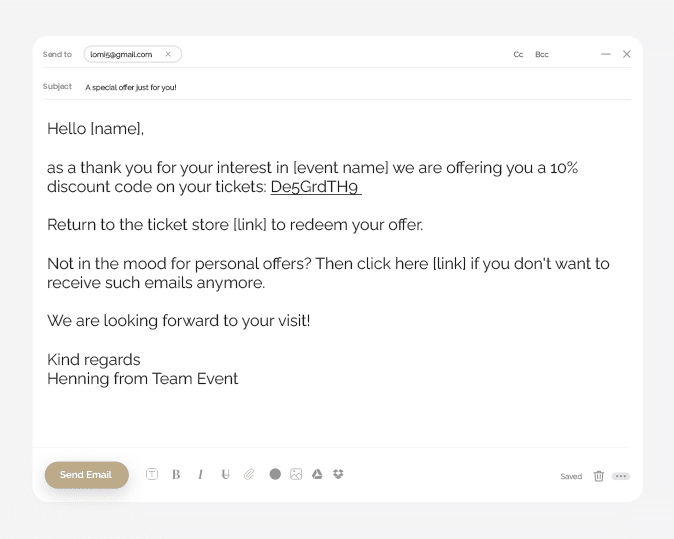Click the text formatting T icon
The height and width of the screenshot is (539, 674).
tap(152, 474)
